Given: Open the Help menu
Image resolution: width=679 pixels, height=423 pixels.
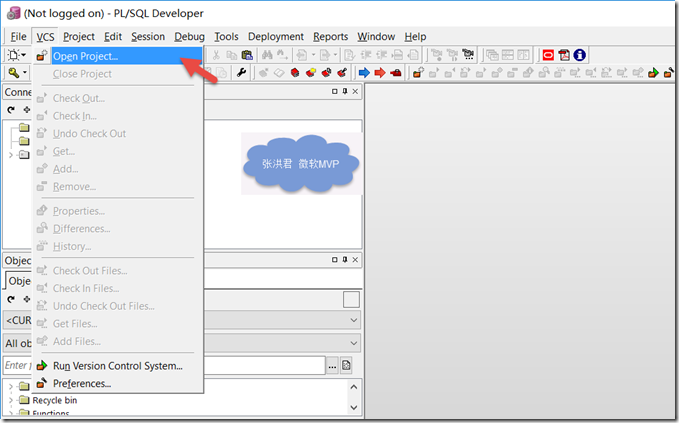Looking at the screenshot, I should pyautogui.click(x=415, y=36).
